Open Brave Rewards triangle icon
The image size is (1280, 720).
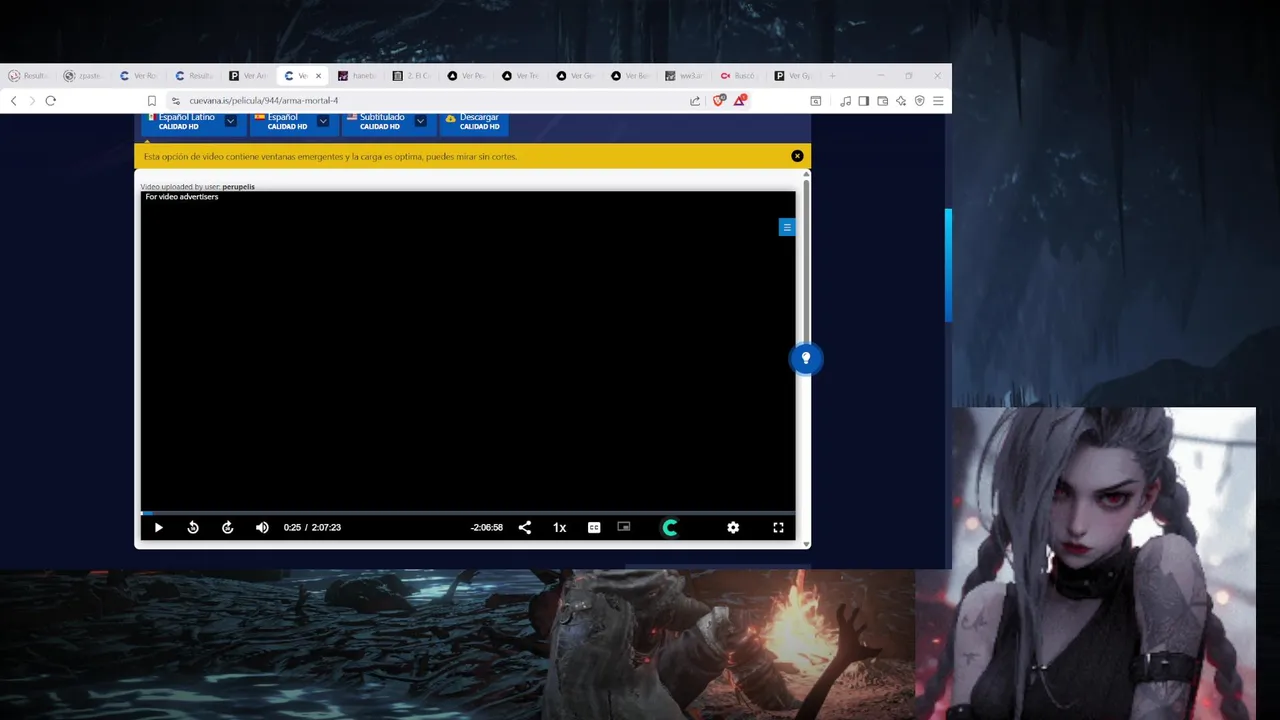(740, 101)
